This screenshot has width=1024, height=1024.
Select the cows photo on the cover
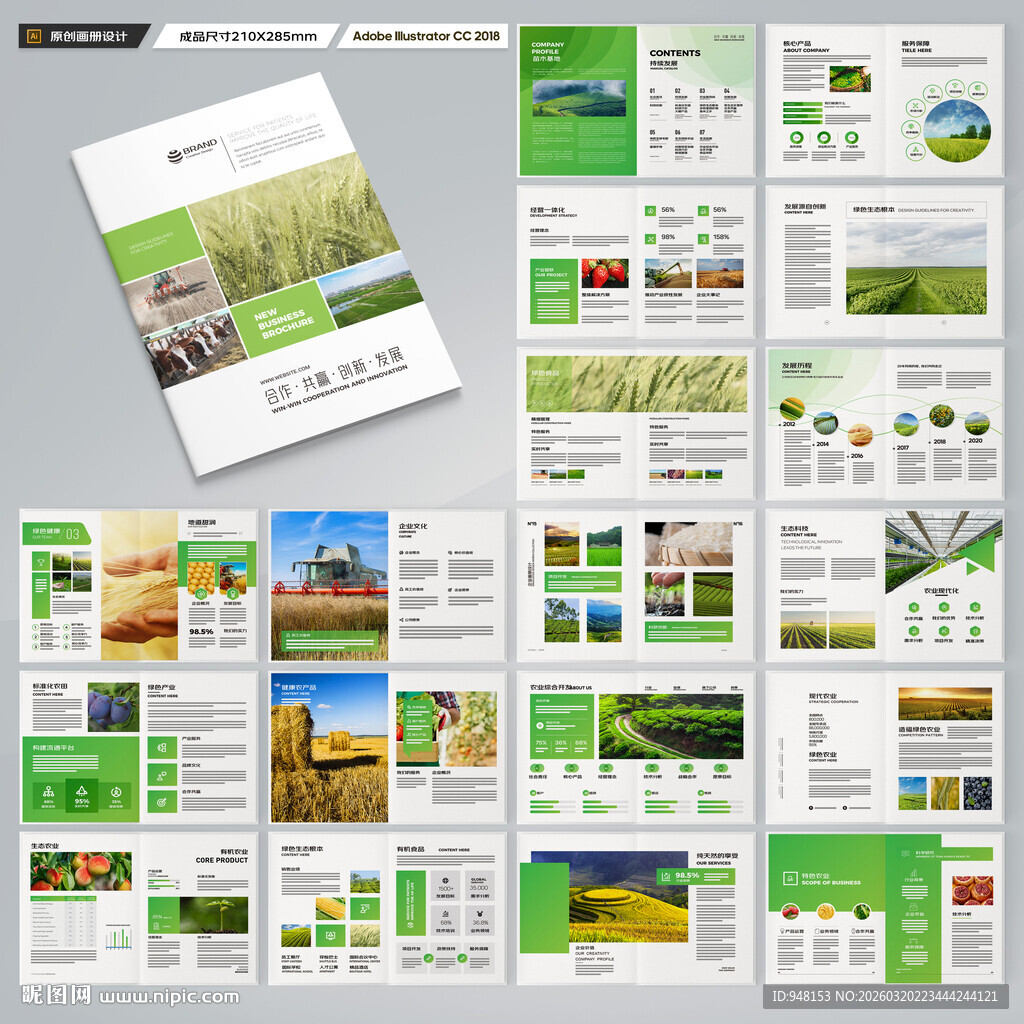point(193,348)
